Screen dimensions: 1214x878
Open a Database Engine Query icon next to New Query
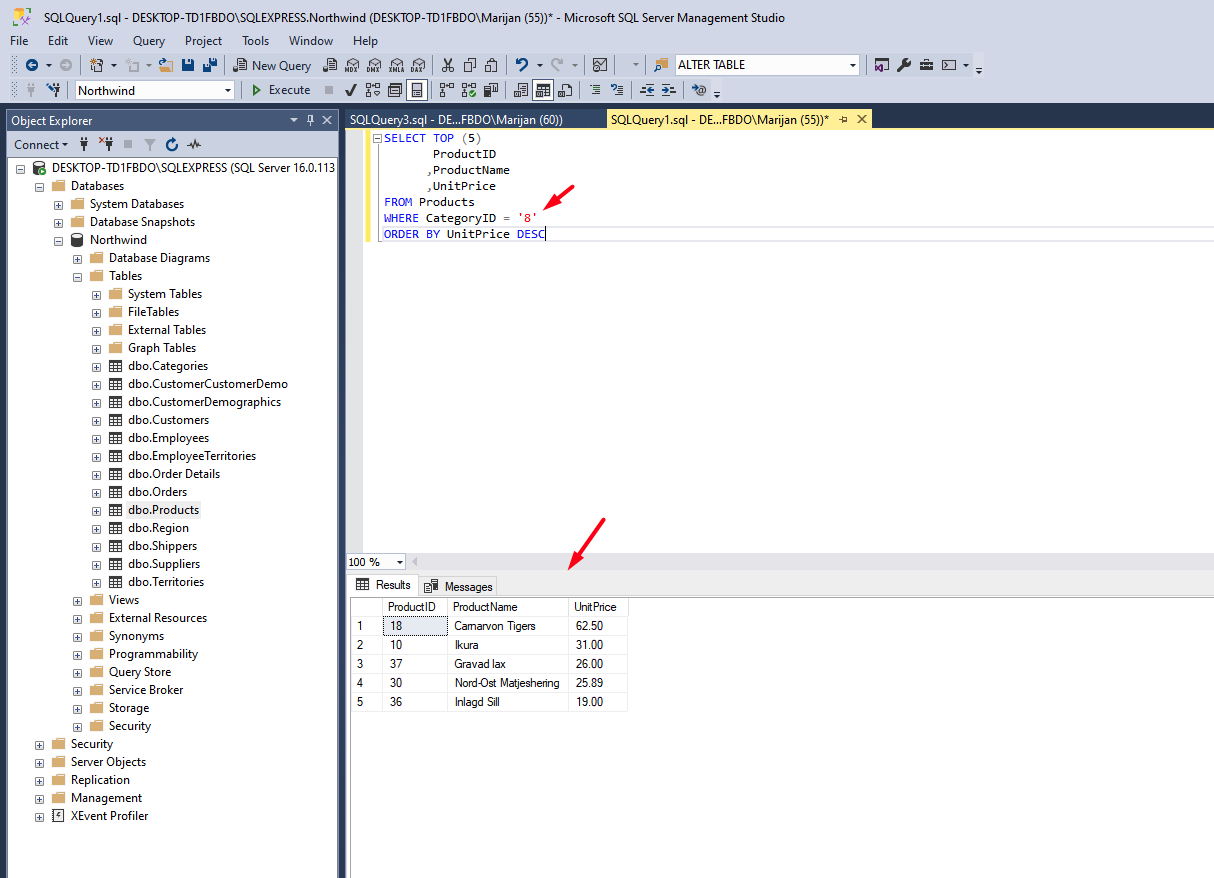[x=330, y=65]
